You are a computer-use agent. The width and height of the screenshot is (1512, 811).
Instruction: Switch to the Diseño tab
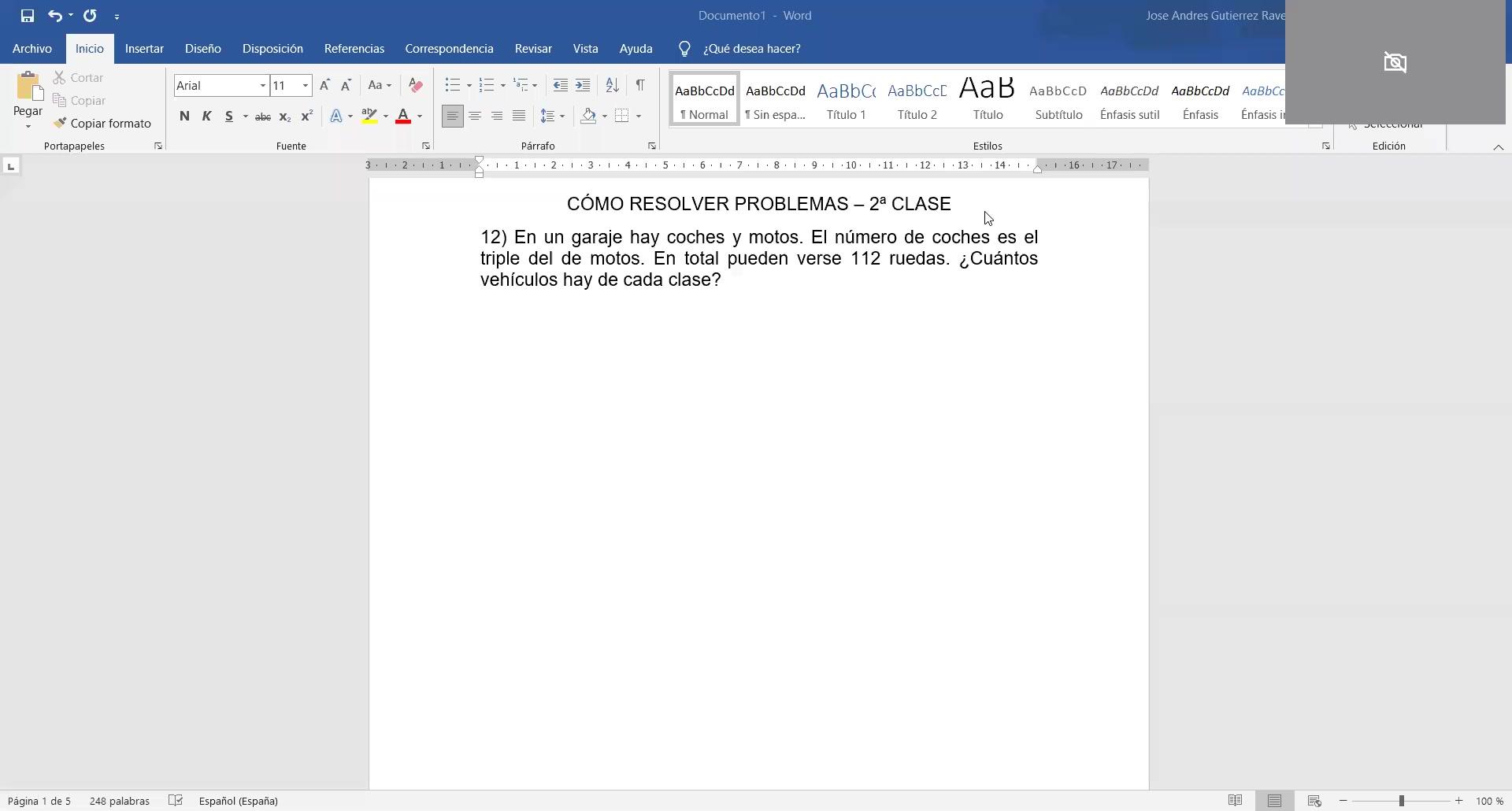pos(203,49)
